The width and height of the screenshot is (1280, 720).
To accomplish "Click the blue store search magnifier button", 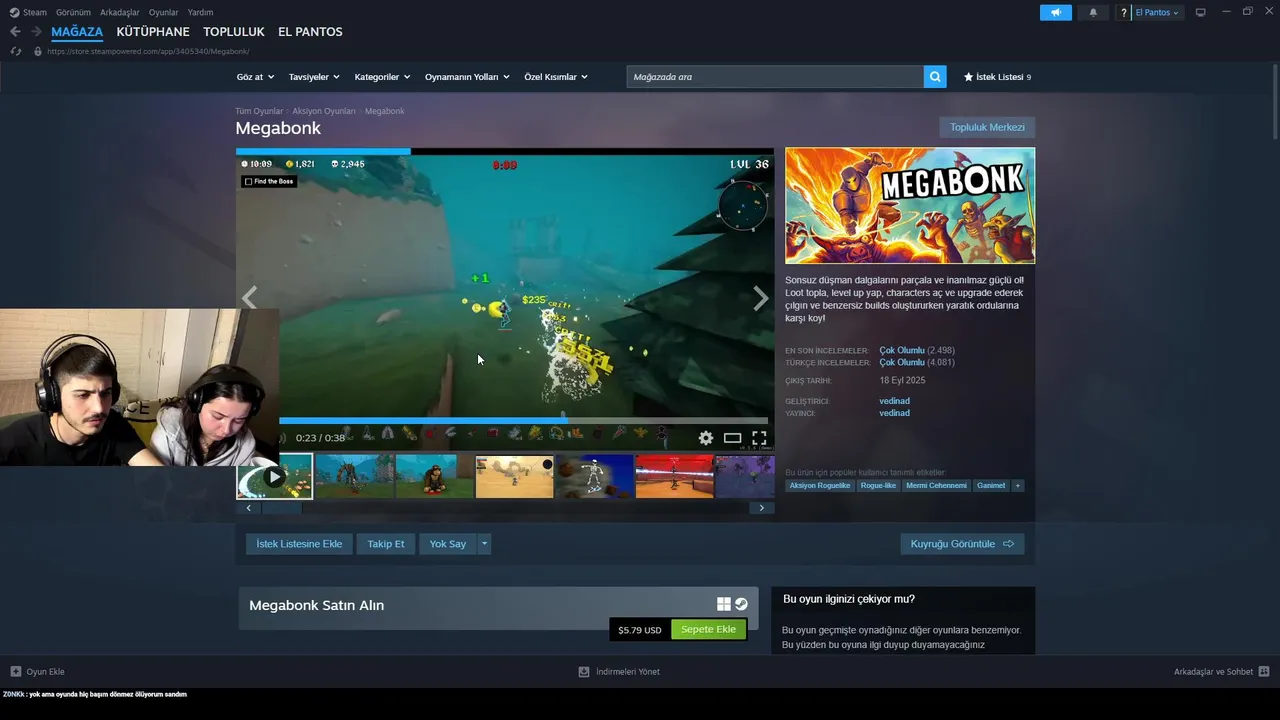I will point(935,77).
